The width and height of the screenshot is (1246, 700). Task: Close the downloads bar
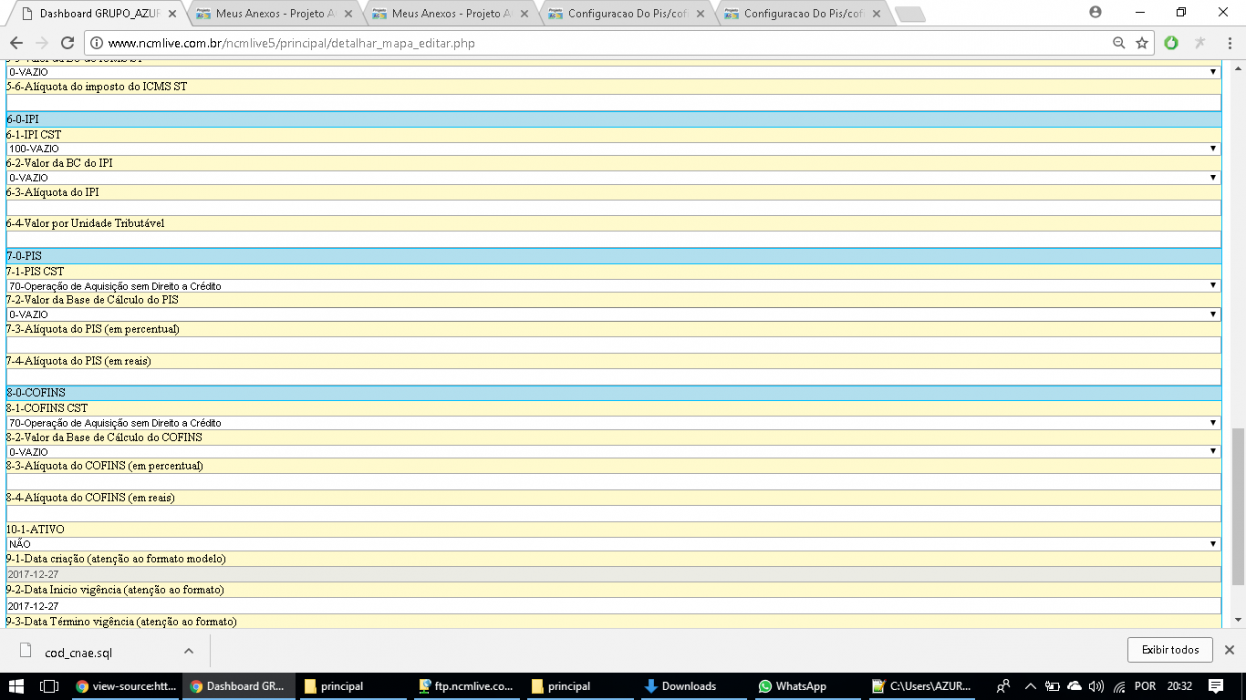[x=1229, y=650]
